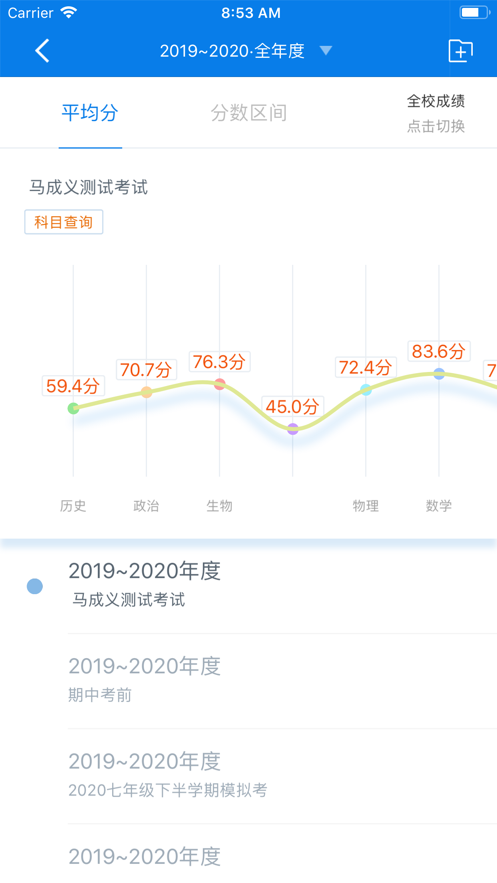Toggle 全校成绩 点击切换 view
The width and height of the screenshot is (497, 883).
pyautogui.click(x=436, y=113)
